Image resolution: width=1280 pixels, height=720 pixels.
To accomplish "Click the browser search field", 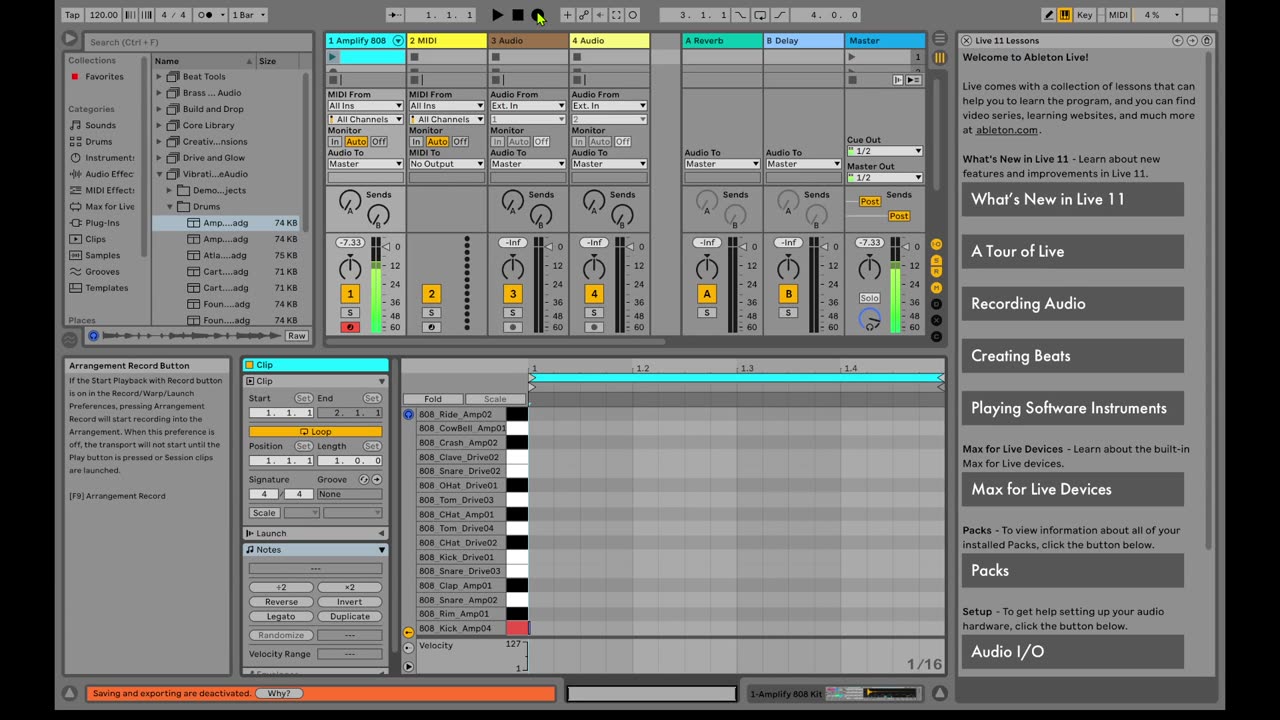I will 197,42.
